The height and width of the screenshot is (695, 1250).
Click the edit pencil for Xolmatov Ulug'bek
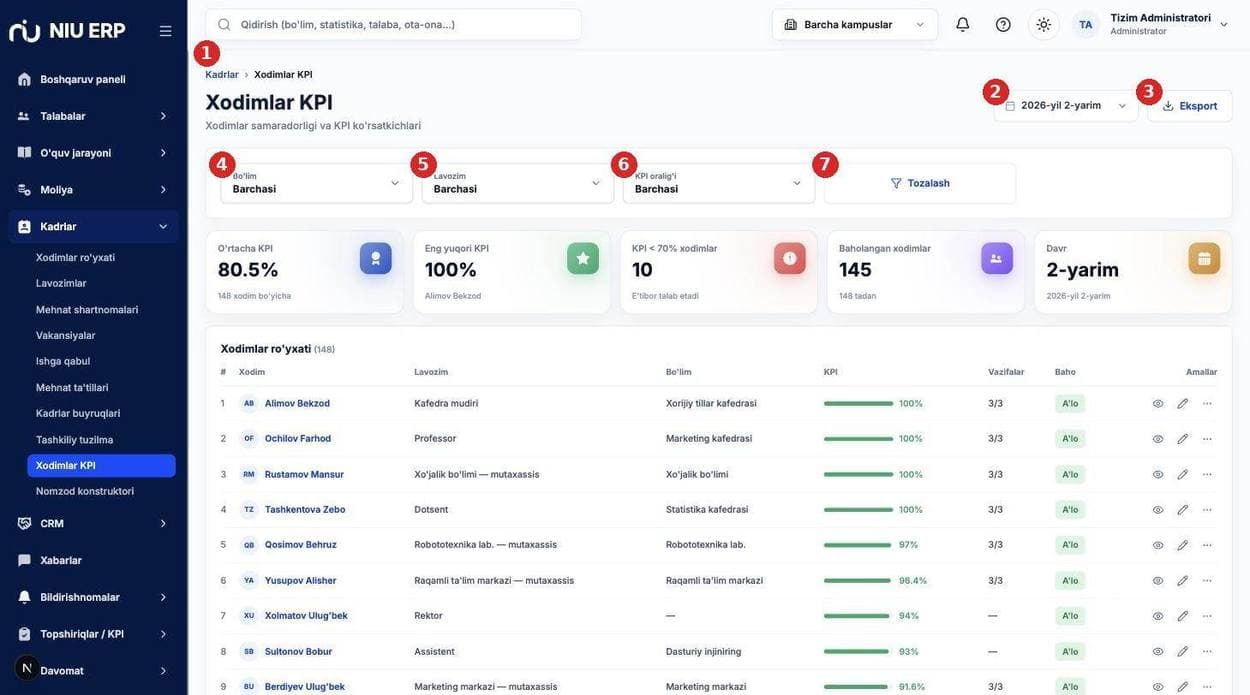point(1183,616)
